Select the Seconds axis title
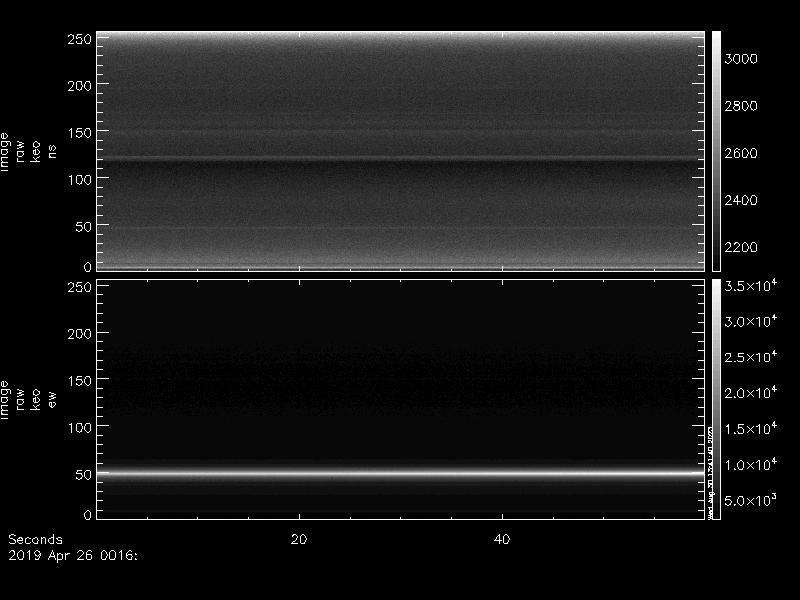 point(35,539)
